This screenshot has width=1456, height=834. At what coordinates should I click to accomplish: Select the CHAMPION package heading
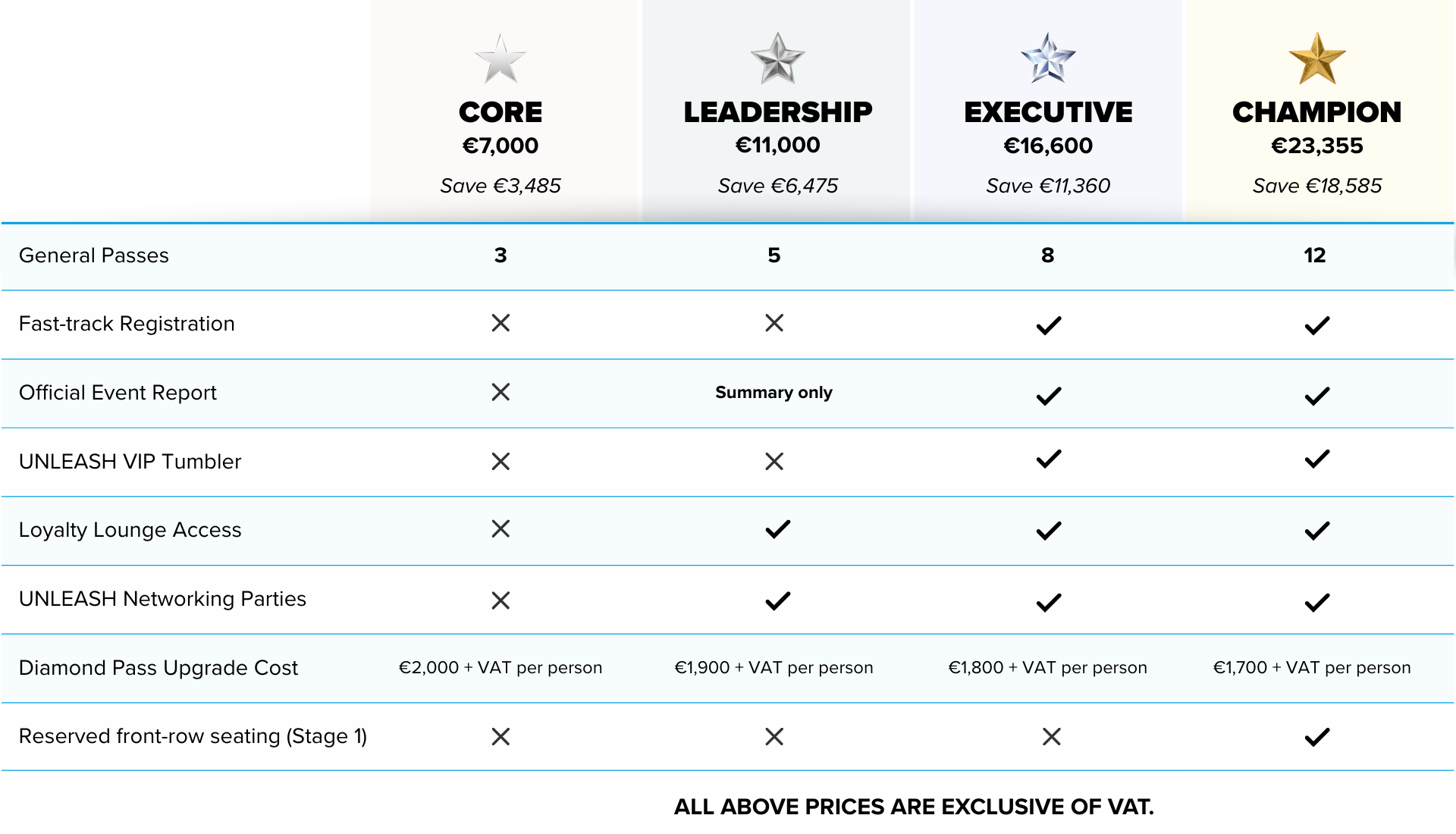pos(1316,112)
